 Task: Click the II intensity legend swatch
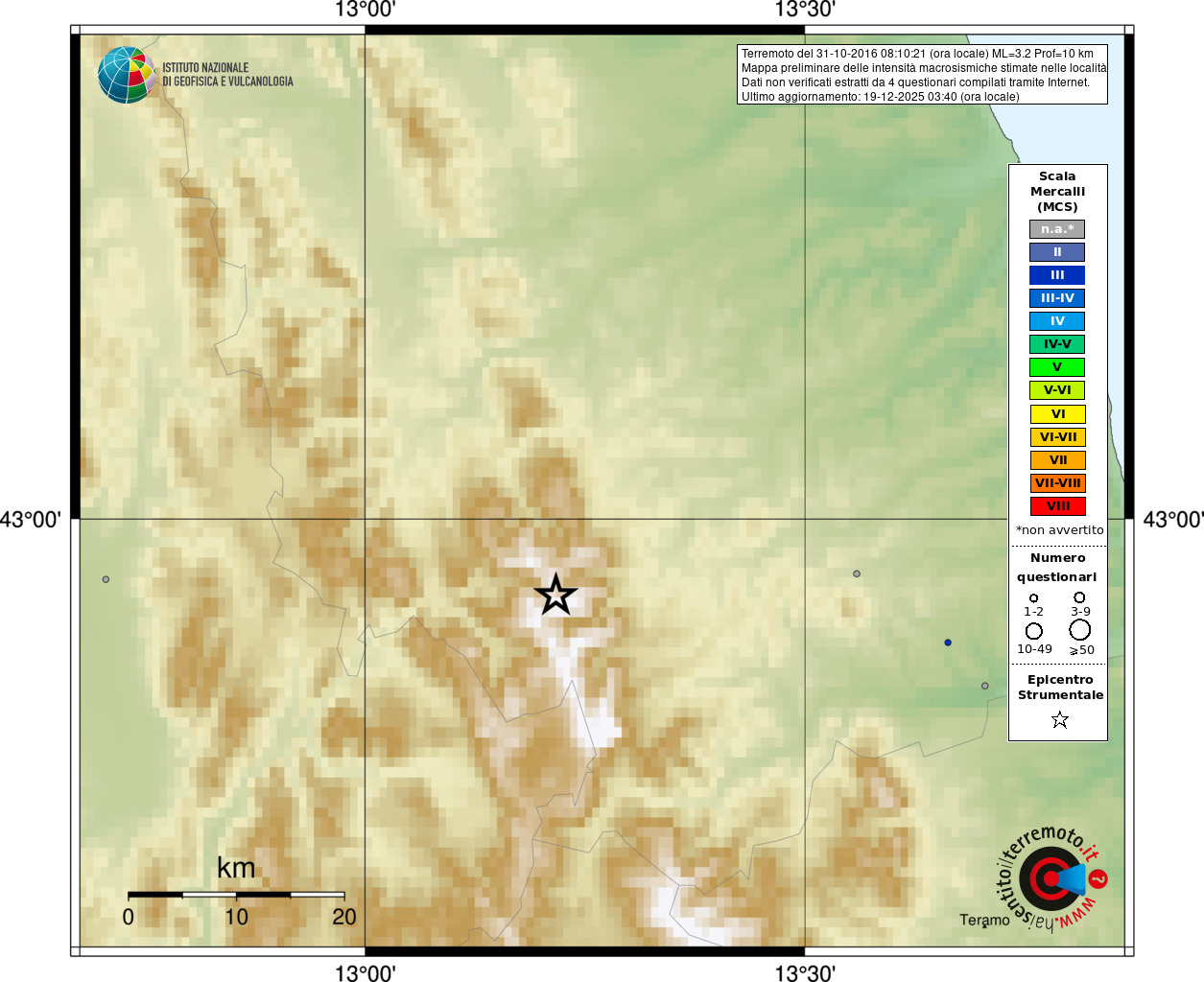click(1057, 252)
